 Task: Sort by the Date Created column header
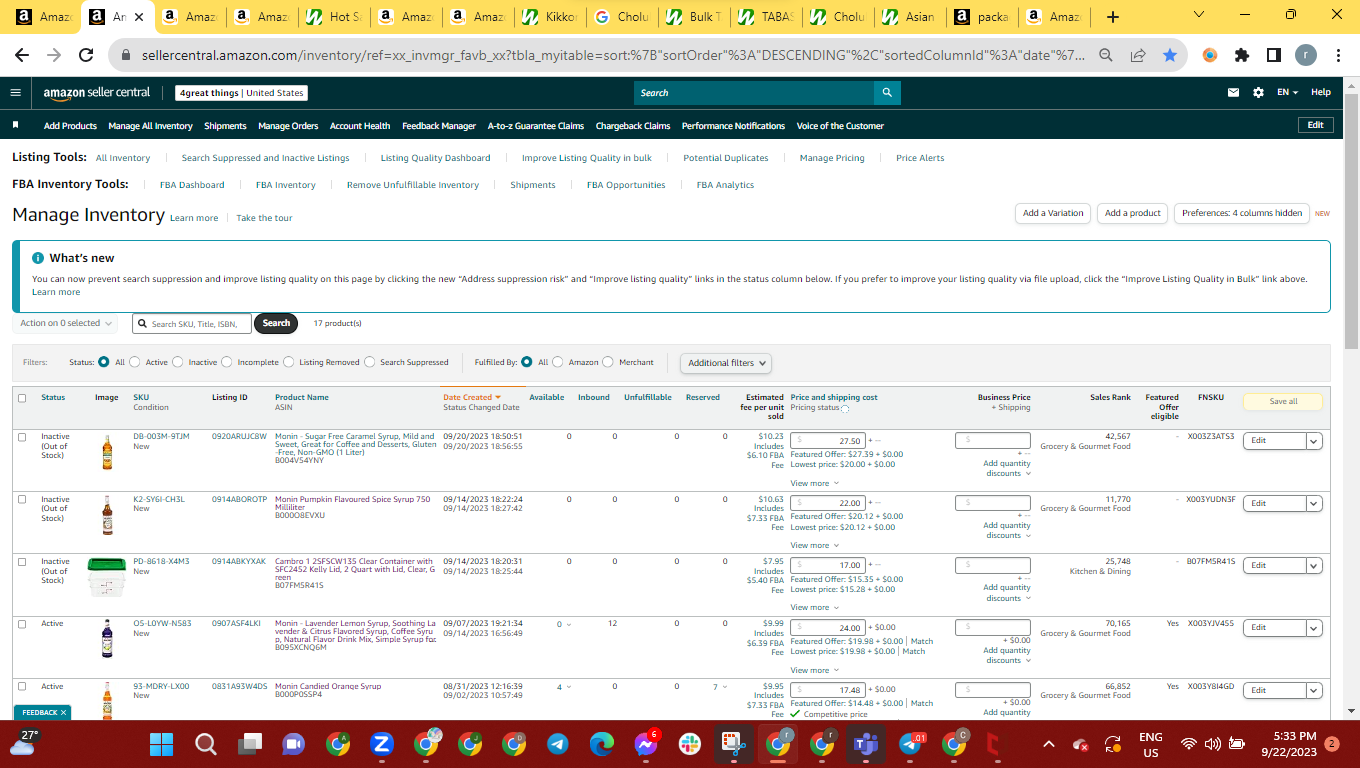coord(472,397)
